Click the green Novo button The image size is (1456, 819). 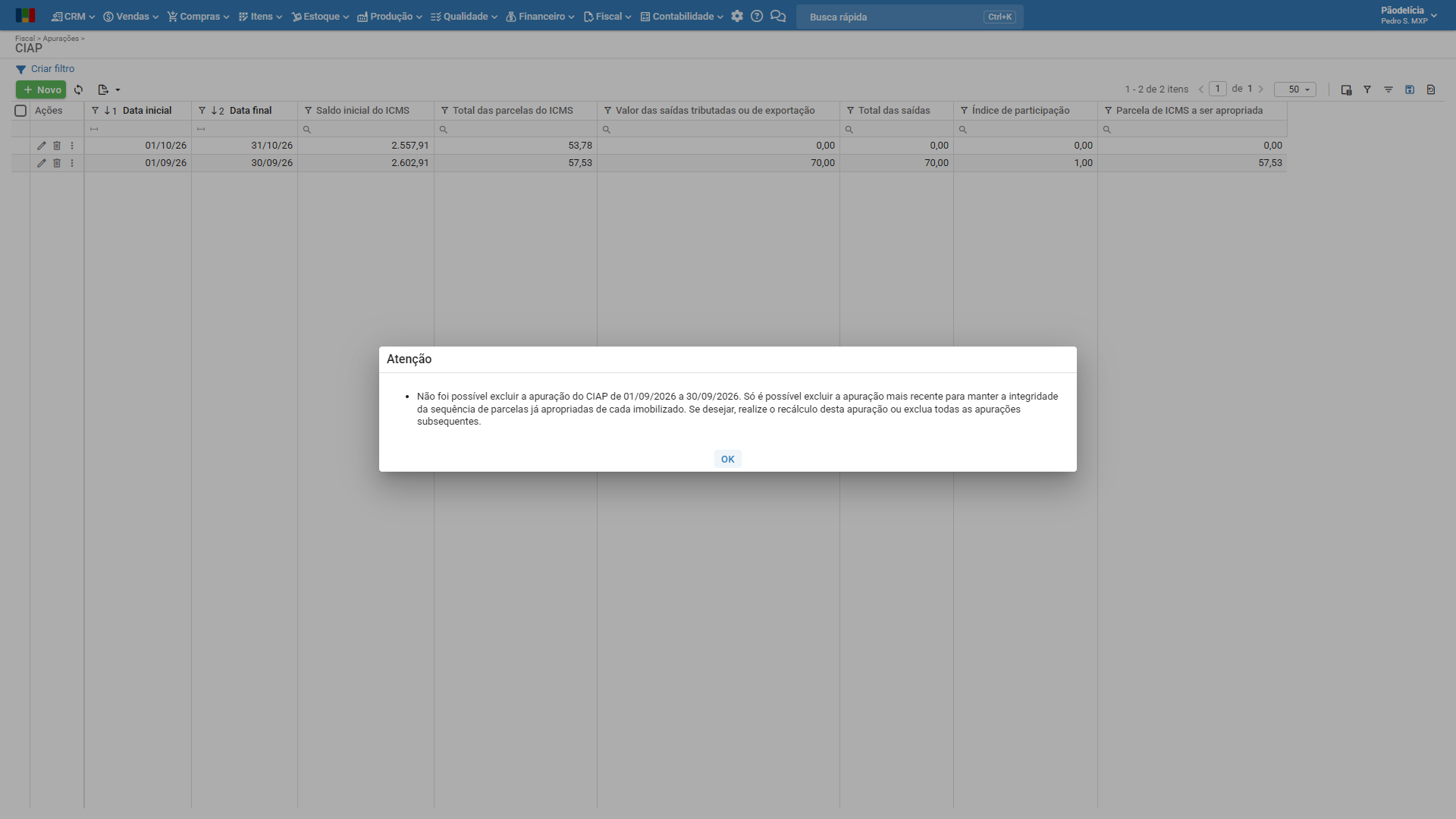tap(41, 89)
